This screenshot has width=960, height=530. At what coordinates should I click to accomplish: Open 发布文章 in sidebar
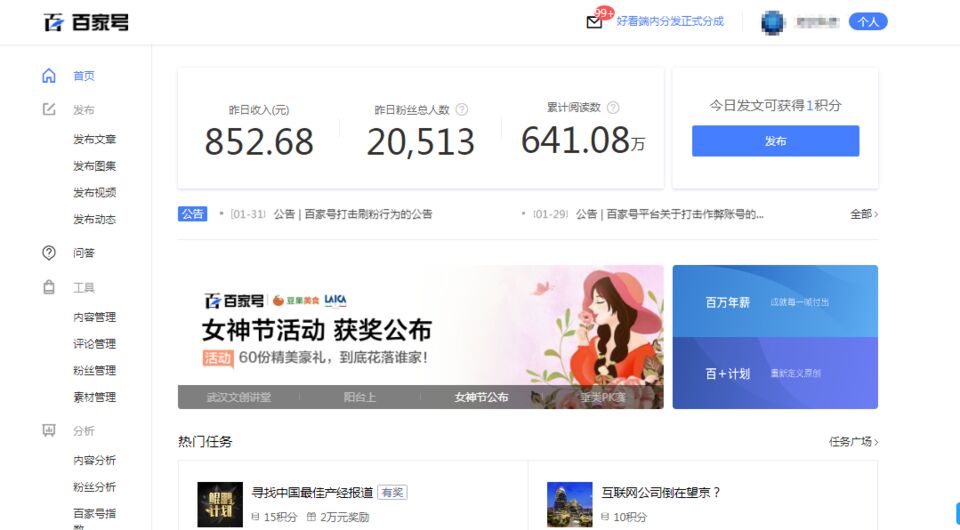click(x=94, y=140)
